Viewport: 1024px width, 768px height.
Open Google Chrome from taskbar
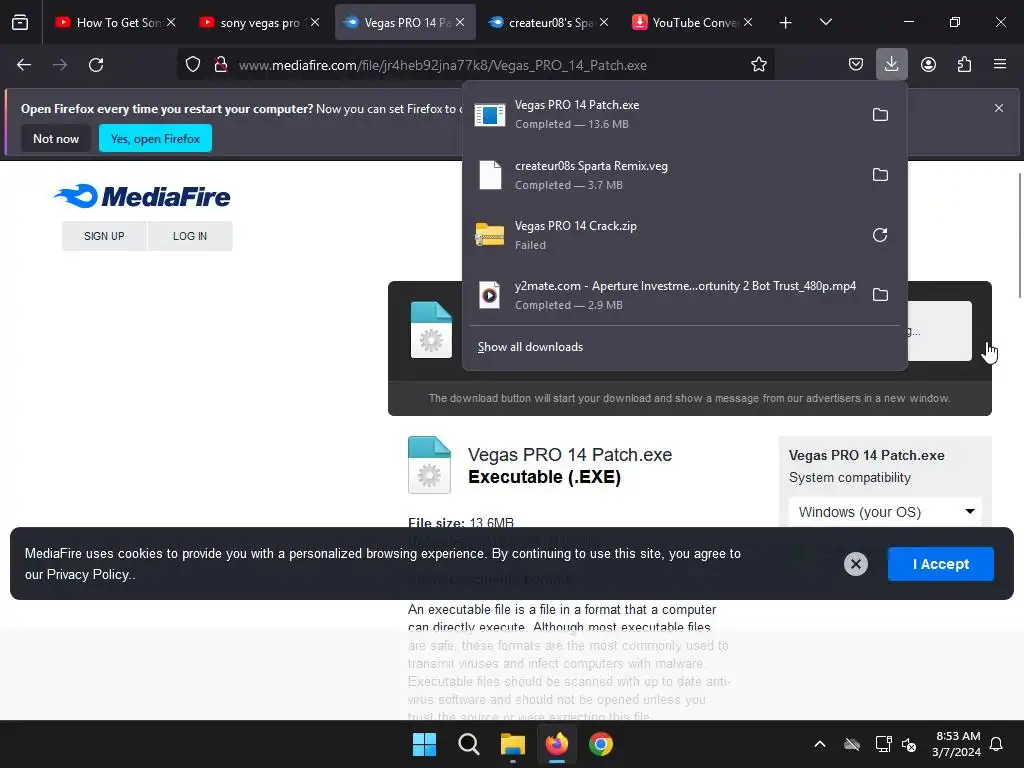click(x=601, y=744)
